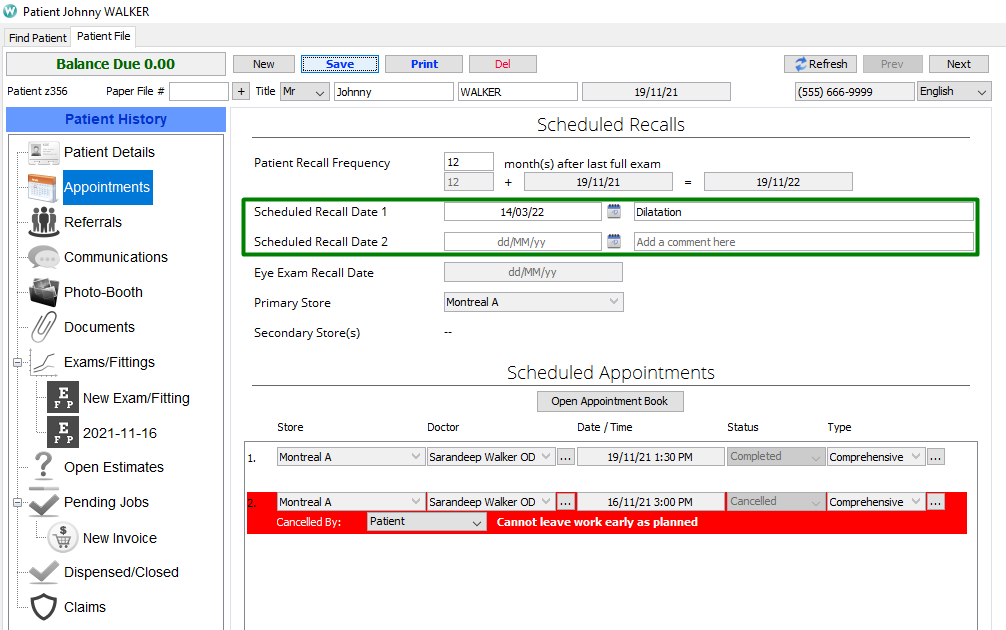This screenshot has width=1006, height=630.
Task: Click the Scheduled Recall Date 1 field
Action: [522, 212]
